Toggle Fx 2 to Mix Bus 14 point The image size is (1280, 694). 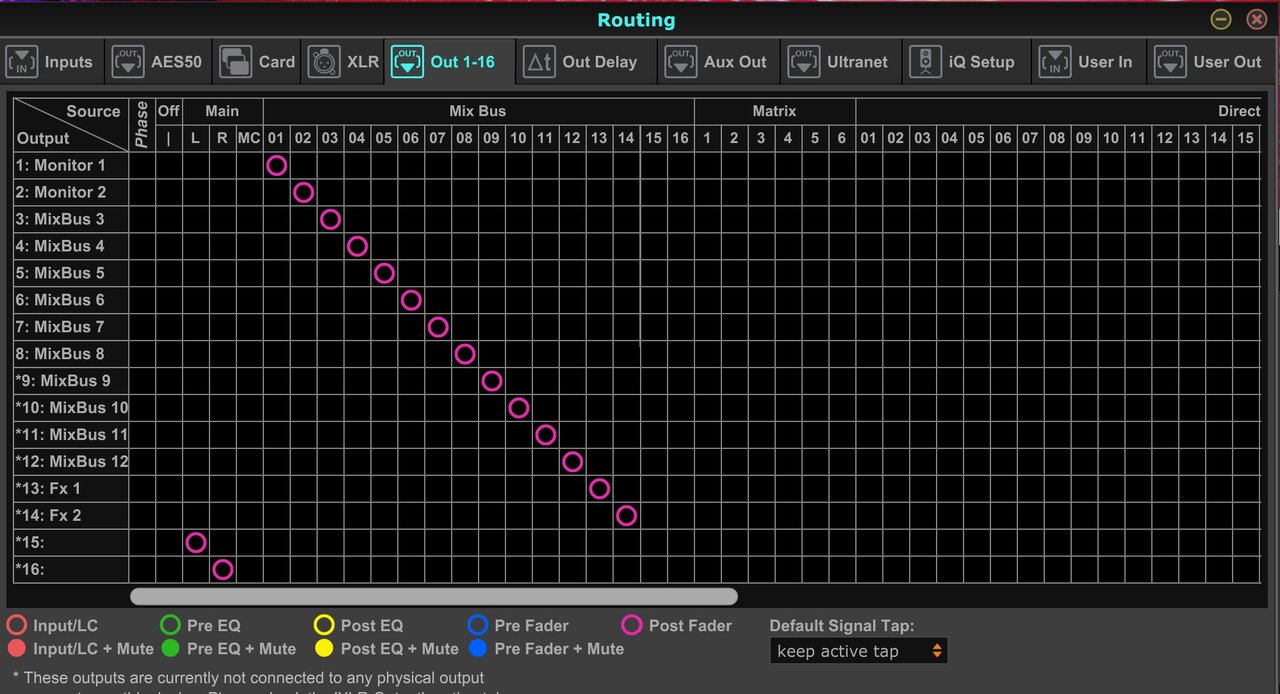627,516
